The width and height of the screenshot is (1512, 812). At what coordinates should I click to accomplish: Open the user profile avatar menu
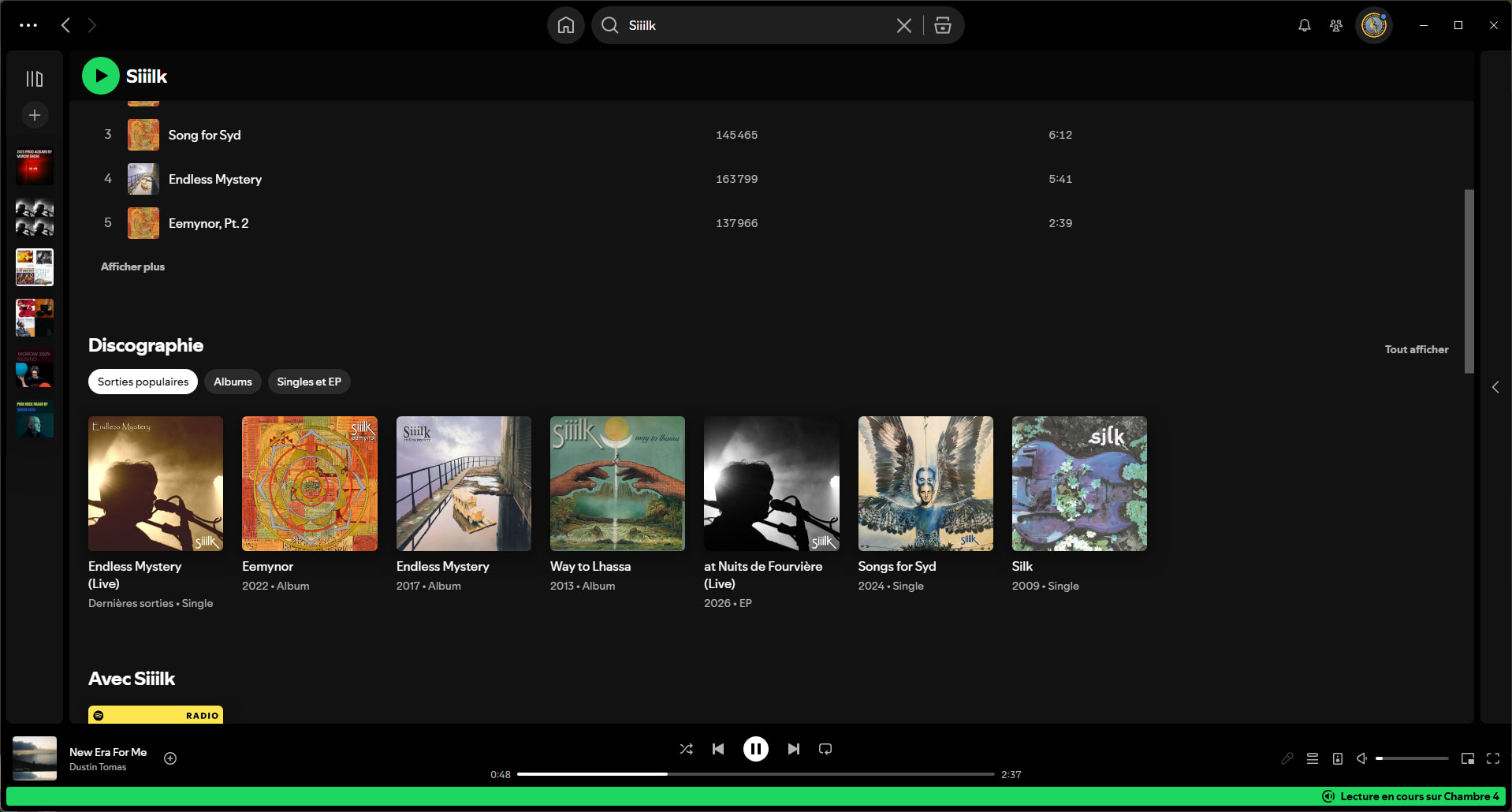point(1374,25)
